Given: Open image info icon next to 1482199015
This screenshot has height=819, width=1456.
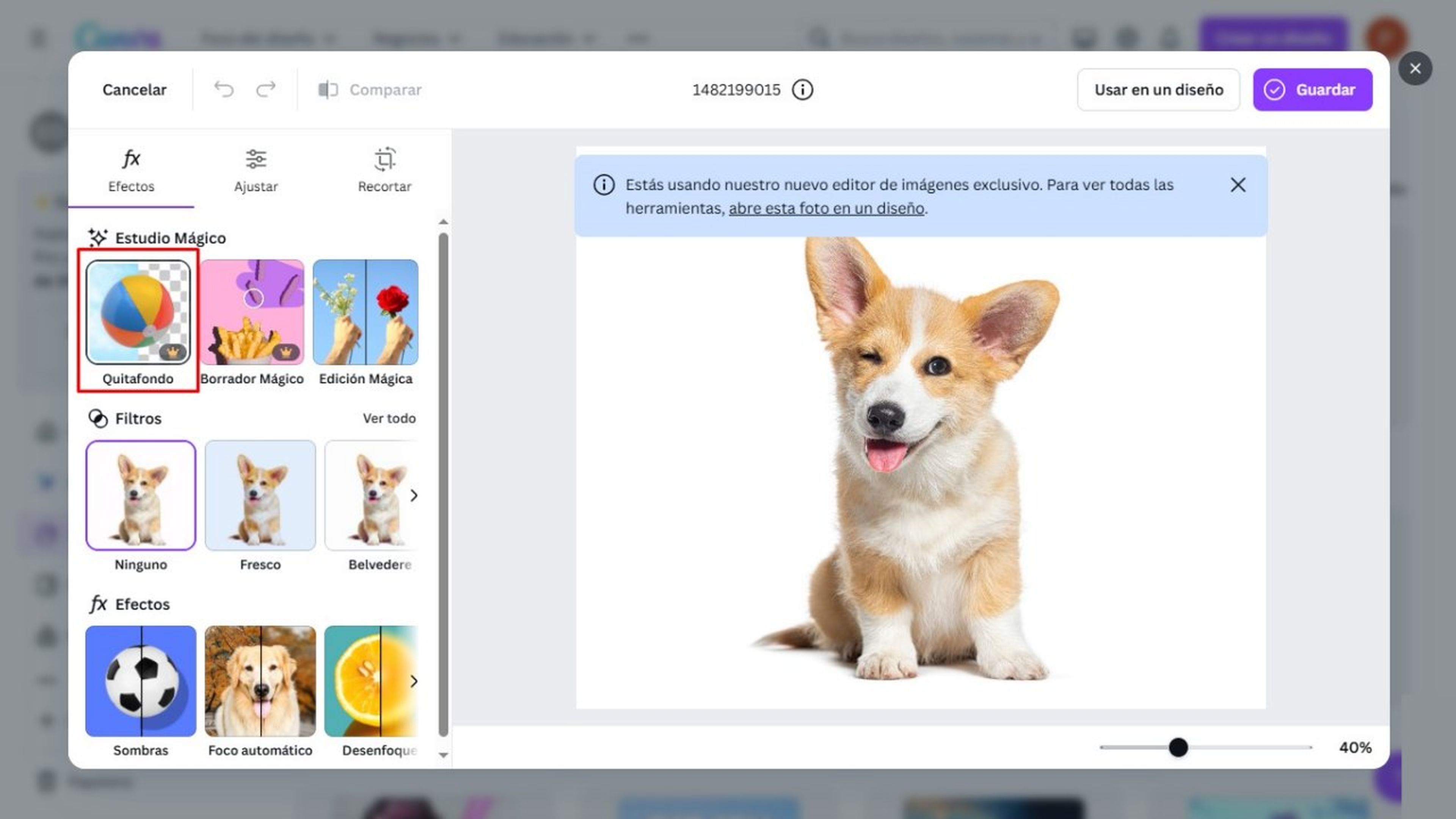Looking at the screenshot, I should (802, 89).
